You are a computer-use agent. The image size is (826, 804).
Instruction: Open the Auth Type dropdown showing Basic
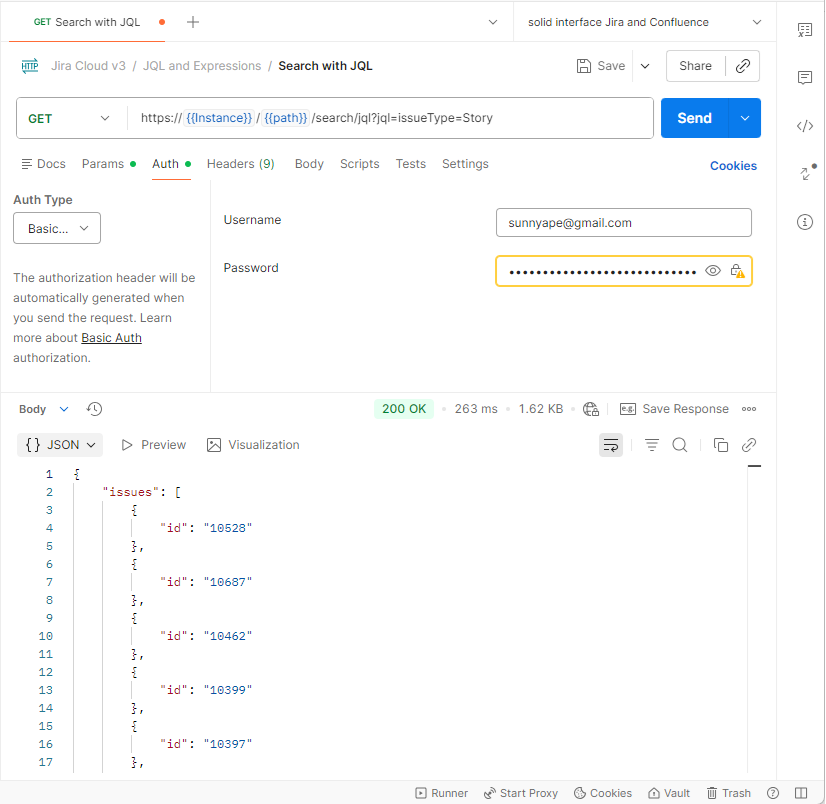point(56,228)
